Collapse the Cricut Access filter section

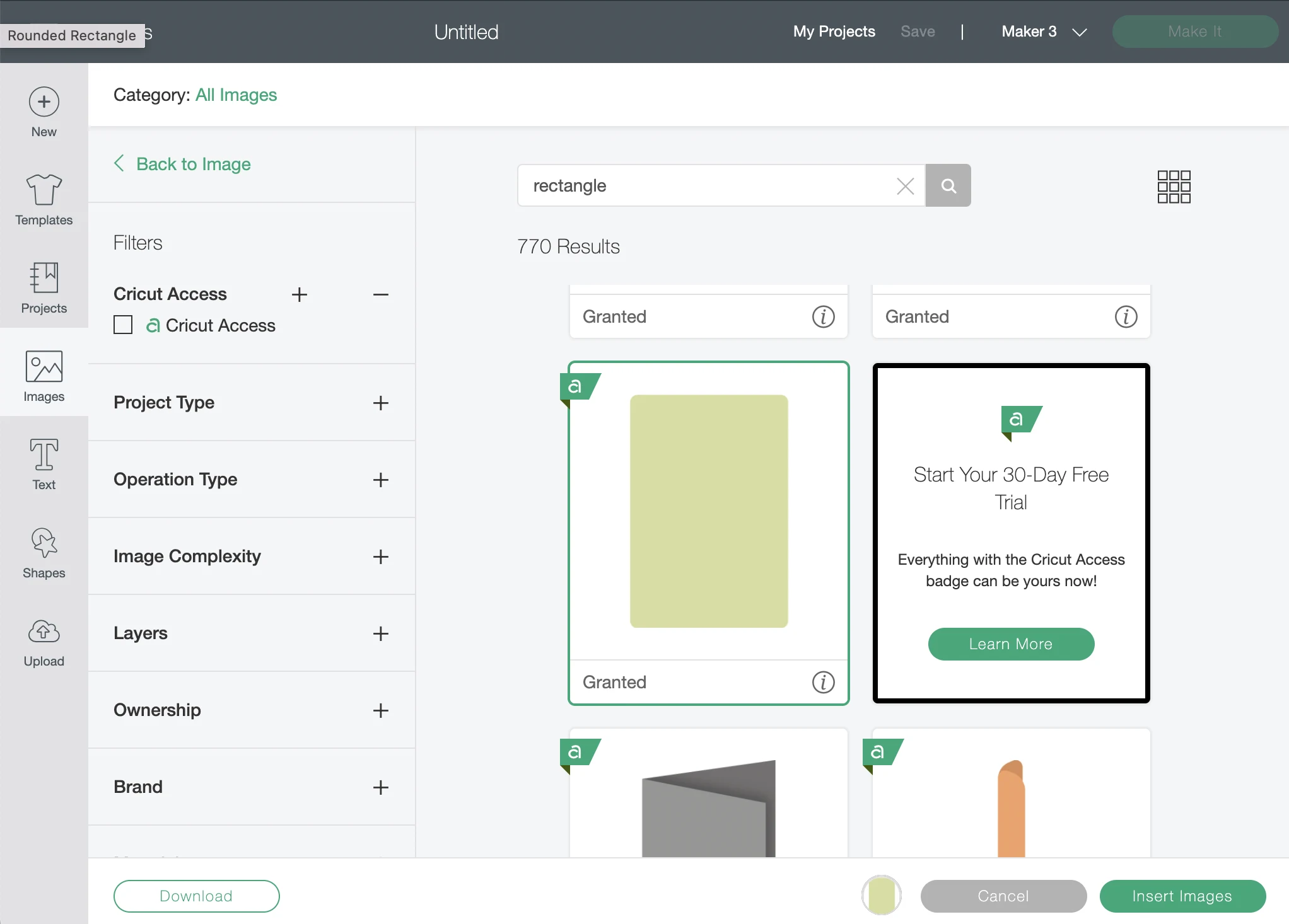point(381,294)
